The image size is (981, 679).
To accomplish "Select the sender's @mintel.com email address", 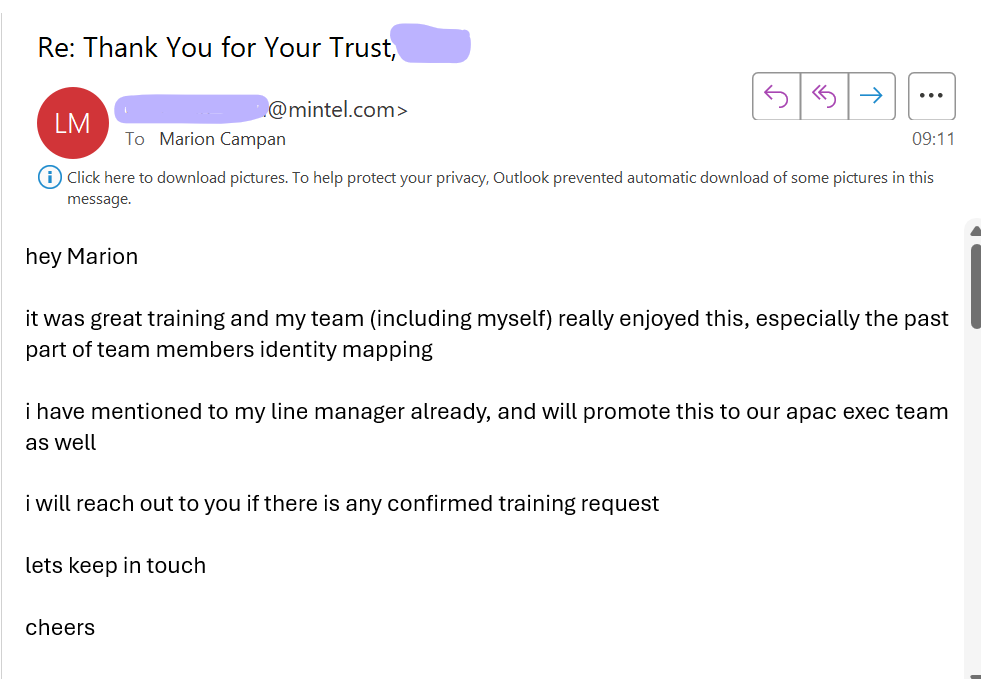I will click(262, 110).
